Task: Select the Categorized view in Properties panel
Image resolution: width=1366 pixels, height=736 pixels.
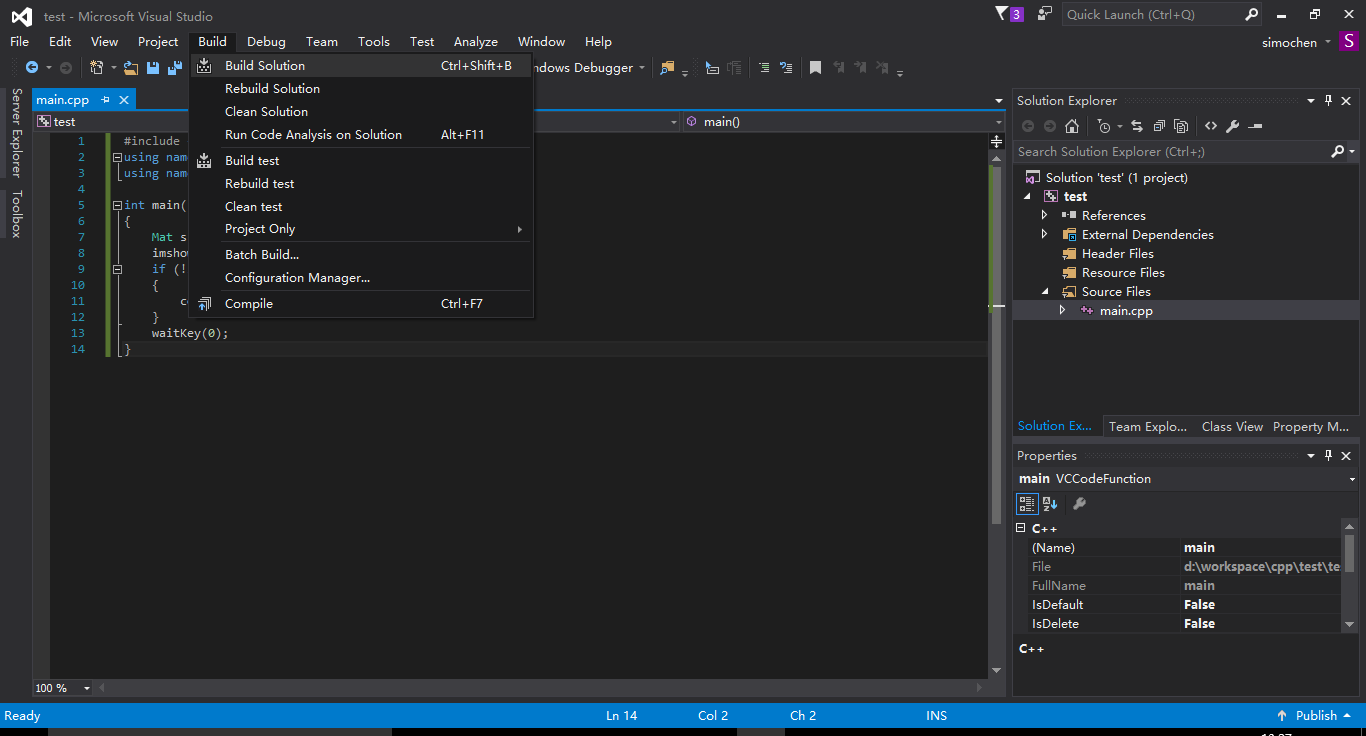Action: click(x=1027, y=504)
